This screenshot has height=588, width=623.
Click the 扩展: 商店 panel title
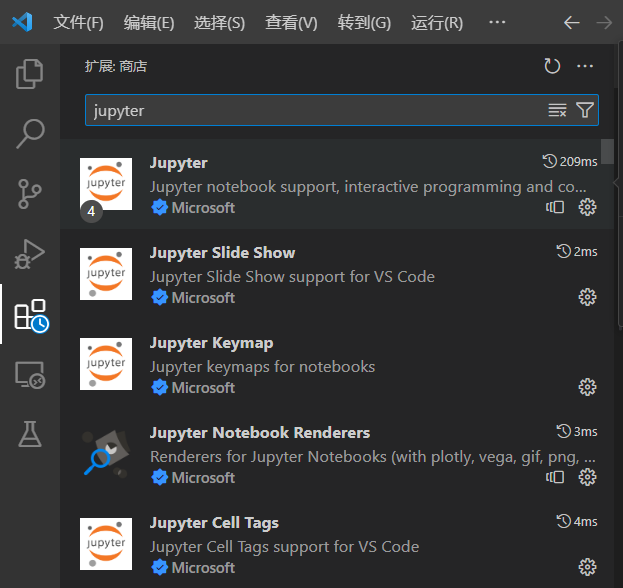[116, 66]
